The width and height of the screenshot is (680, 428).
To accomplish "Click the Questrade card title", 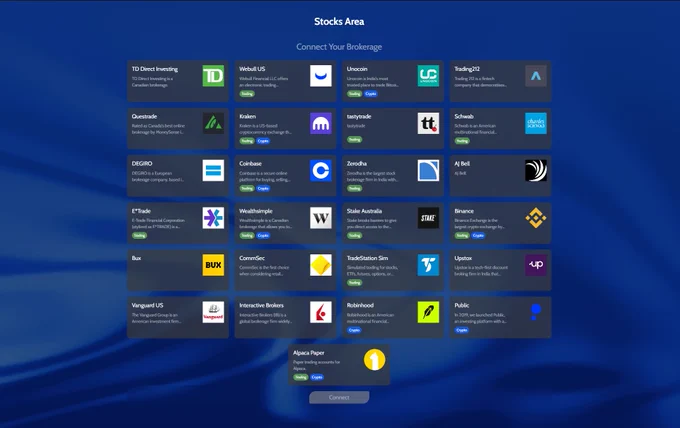I will (144, 116).
